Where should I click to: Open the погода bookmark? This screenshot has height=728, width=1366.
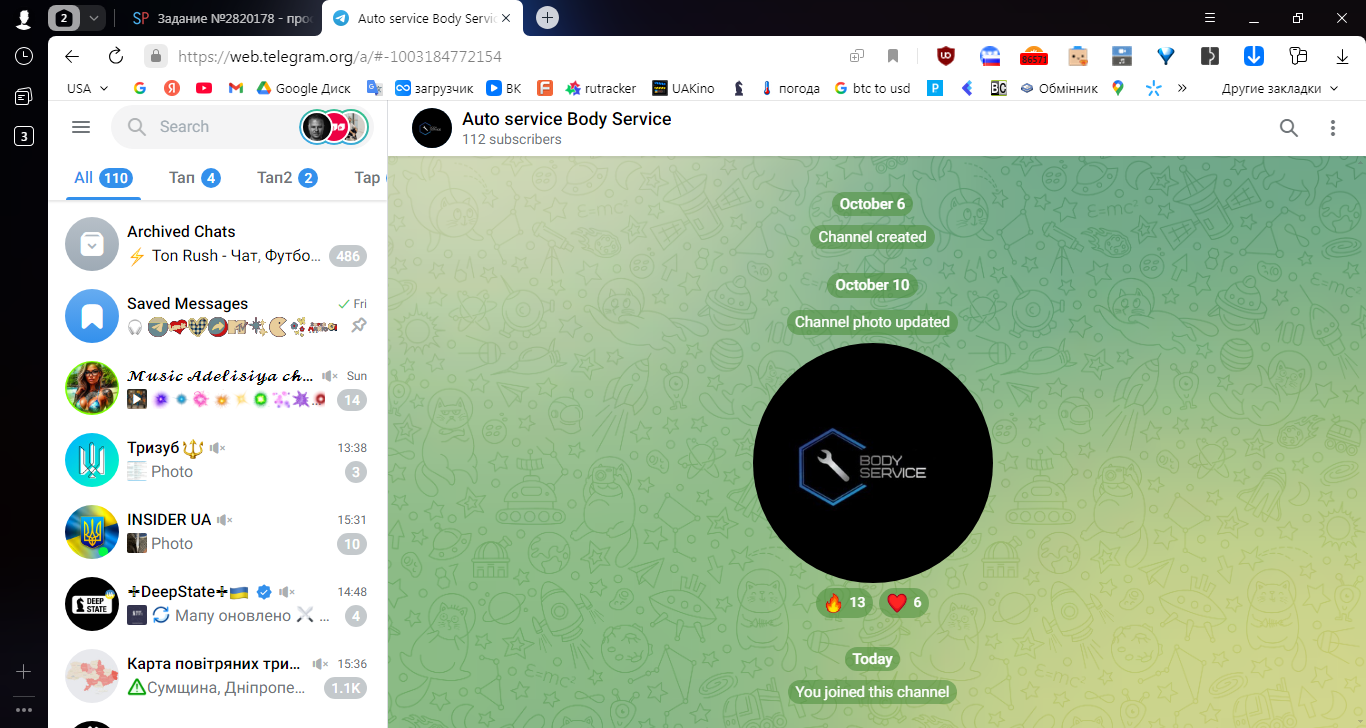(790, 88)
